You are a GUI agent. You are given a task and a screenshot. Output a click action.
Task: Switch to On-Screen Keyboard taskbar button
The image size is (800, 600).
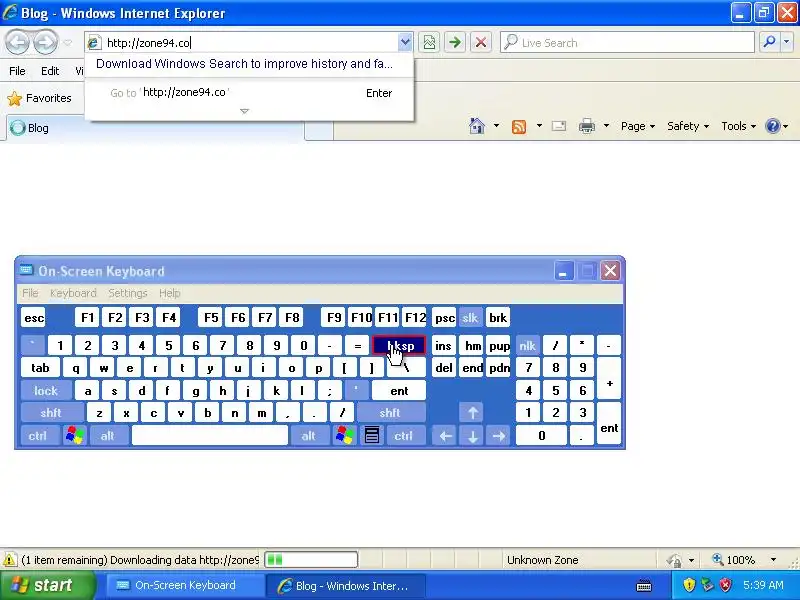(184, 586)
